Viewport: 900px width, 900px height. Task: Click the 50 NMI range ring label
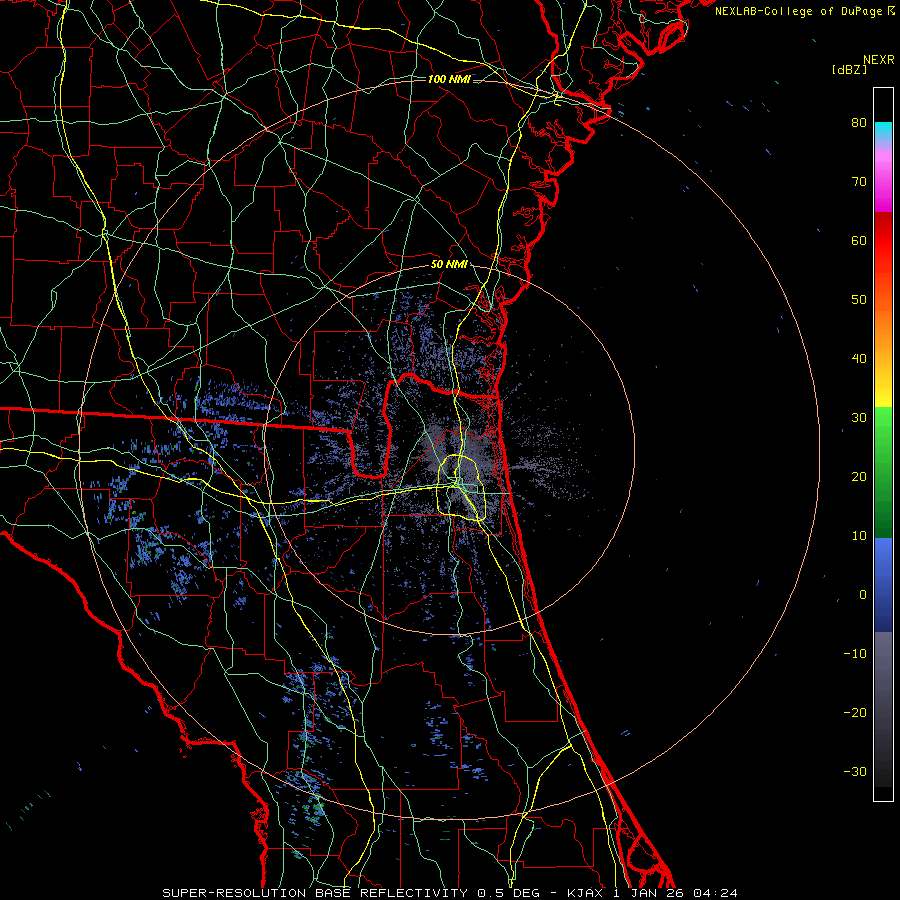[x=449, y=265]
